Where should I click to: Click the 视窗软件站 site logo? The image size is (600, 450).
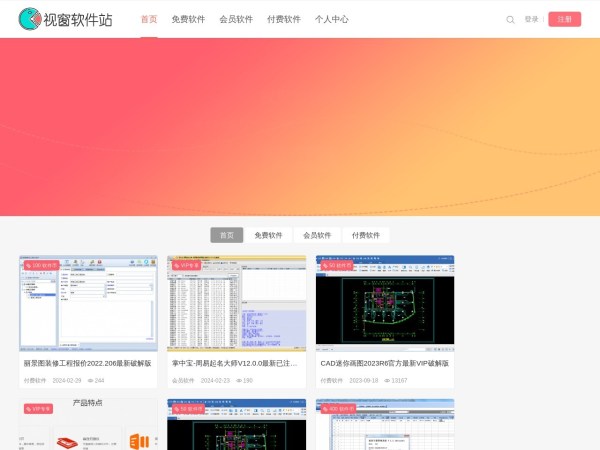(x=65, y=19)
